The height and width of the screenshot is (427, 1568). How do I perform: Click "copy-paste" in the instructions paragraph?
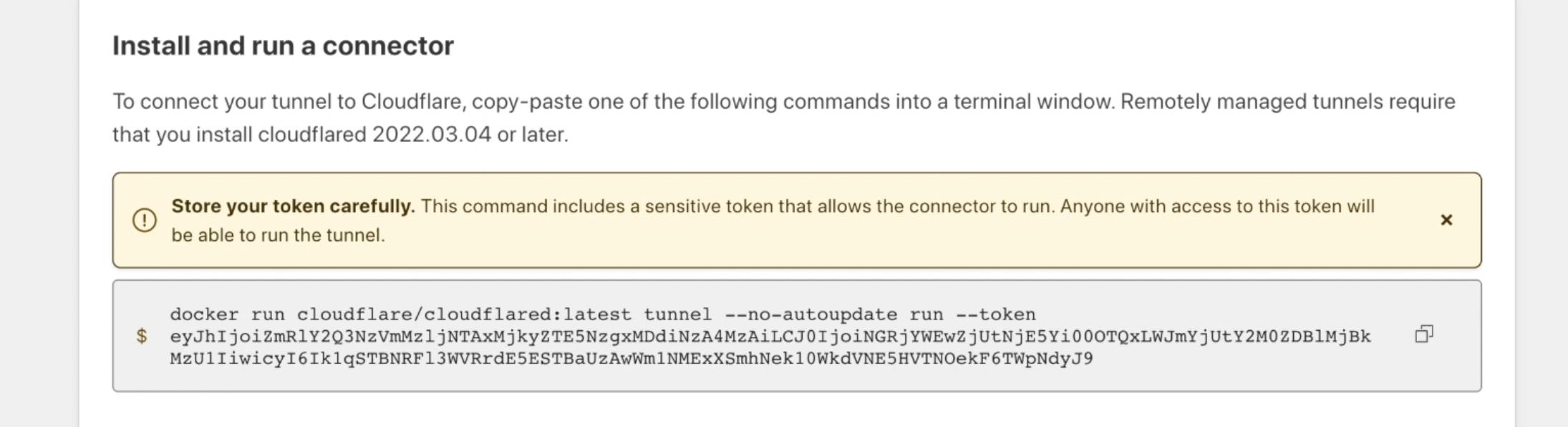[526, 102]
